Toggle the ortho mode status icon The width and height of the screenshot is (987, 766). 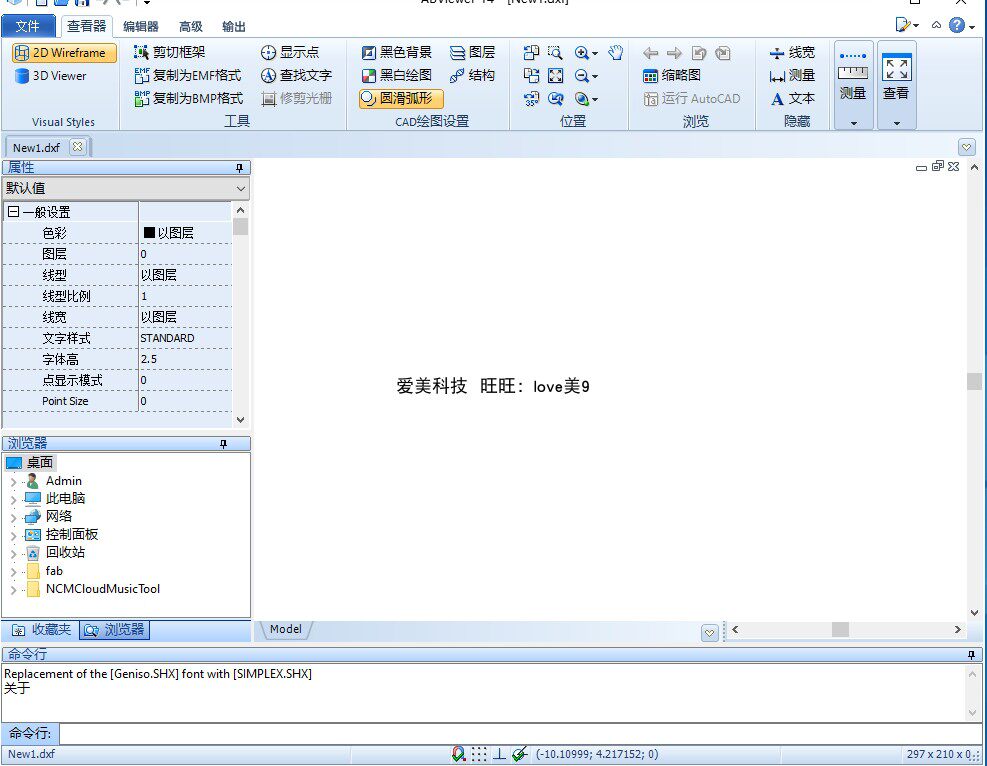pos(499,754)
